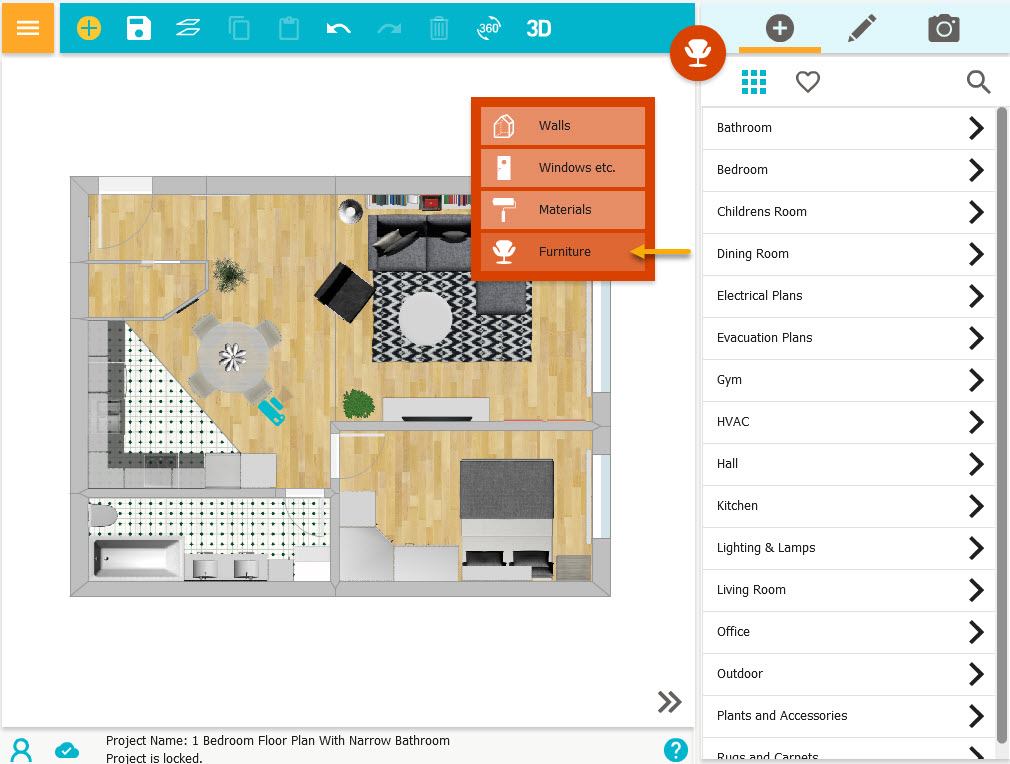Switch to 3D view mode
Screen dimensions: 1010x764
click(x=538, y=28)
